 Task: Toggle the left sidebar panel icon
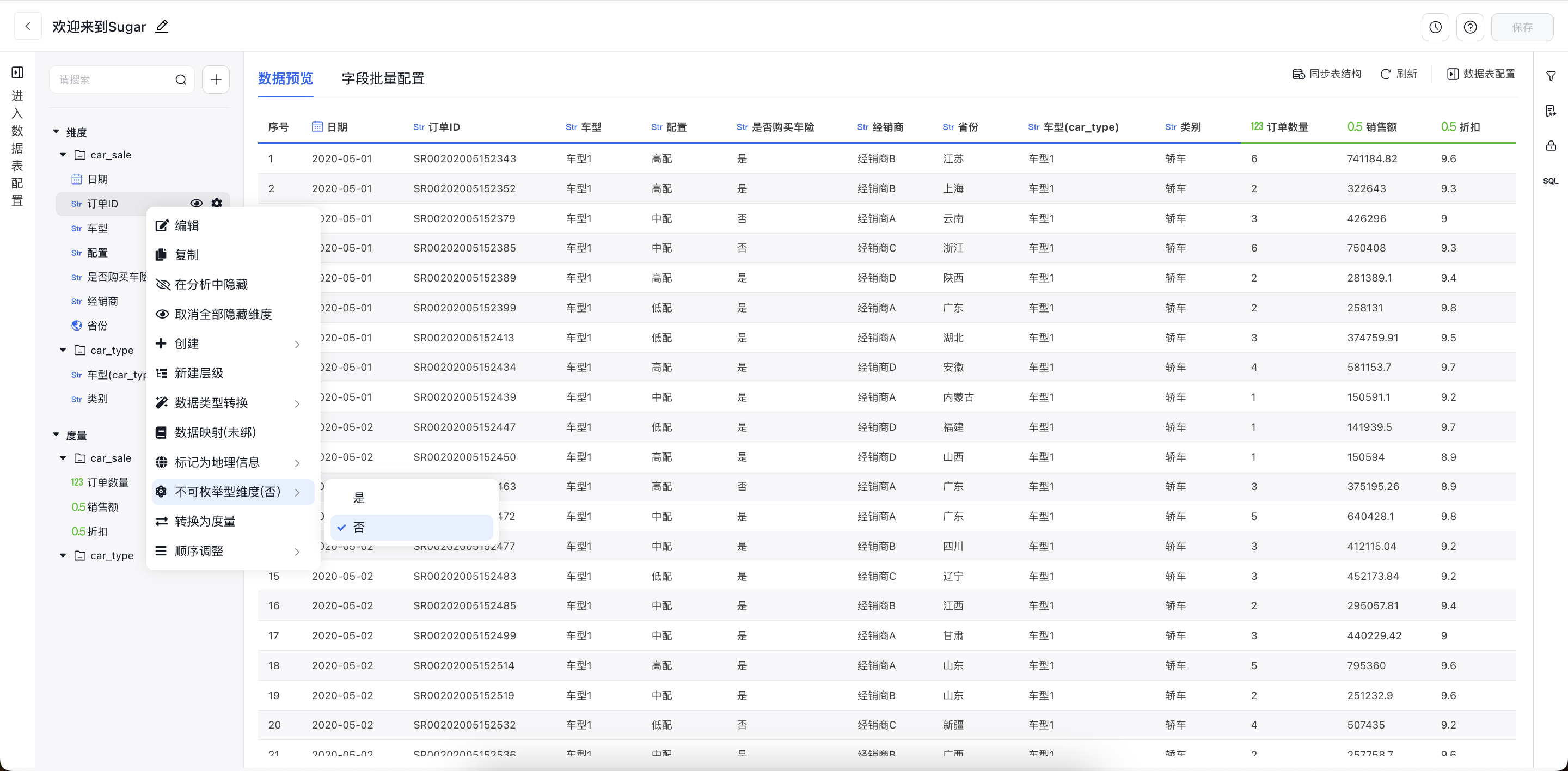17,72
